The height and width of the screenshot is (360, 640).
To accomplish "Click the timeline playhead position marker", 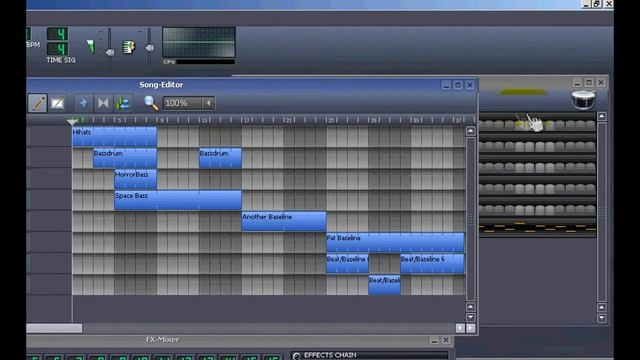I will point(72,121).
